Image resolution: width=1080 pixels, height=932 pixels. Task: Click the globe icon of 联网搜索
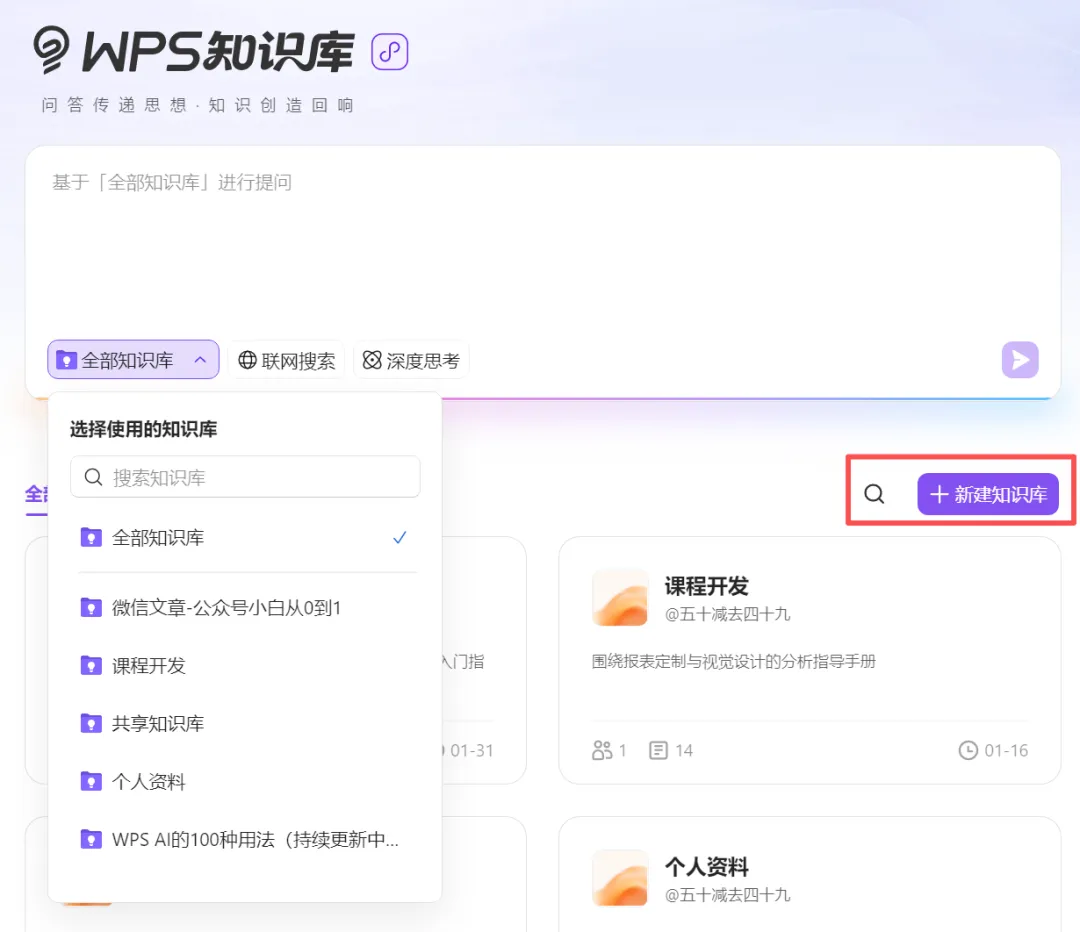tap(247, 360)
